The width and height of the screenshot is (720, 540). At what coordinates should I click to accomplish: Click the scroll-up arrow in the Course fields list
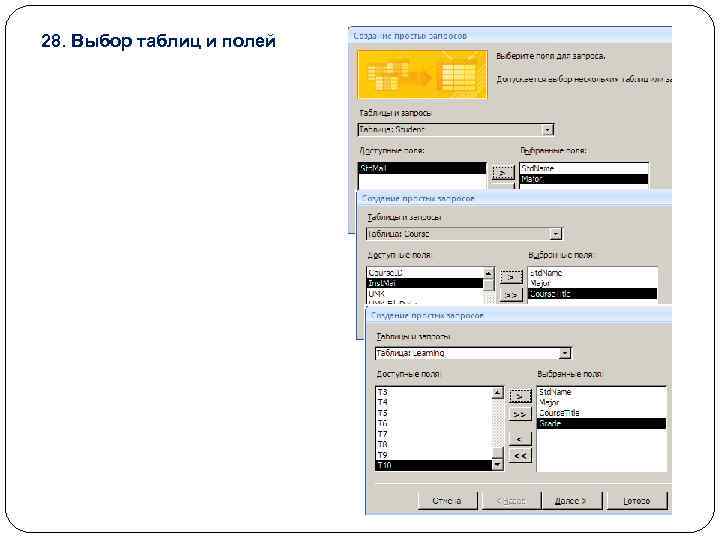(489, 273)
